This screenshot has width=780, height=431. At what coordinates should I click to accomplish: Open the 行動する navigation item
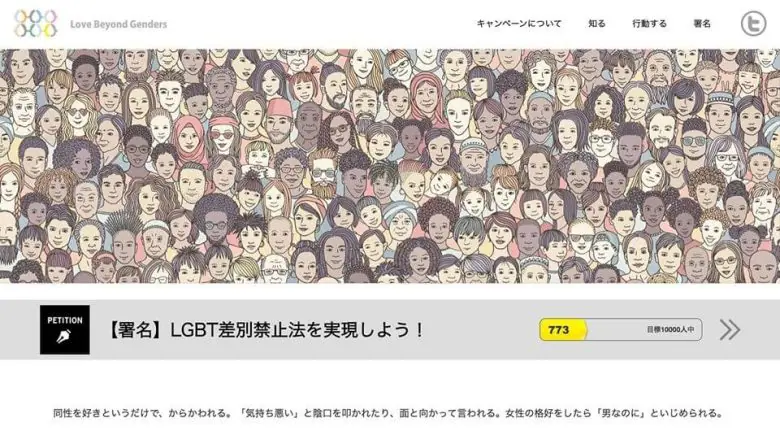tap(649, 23)
